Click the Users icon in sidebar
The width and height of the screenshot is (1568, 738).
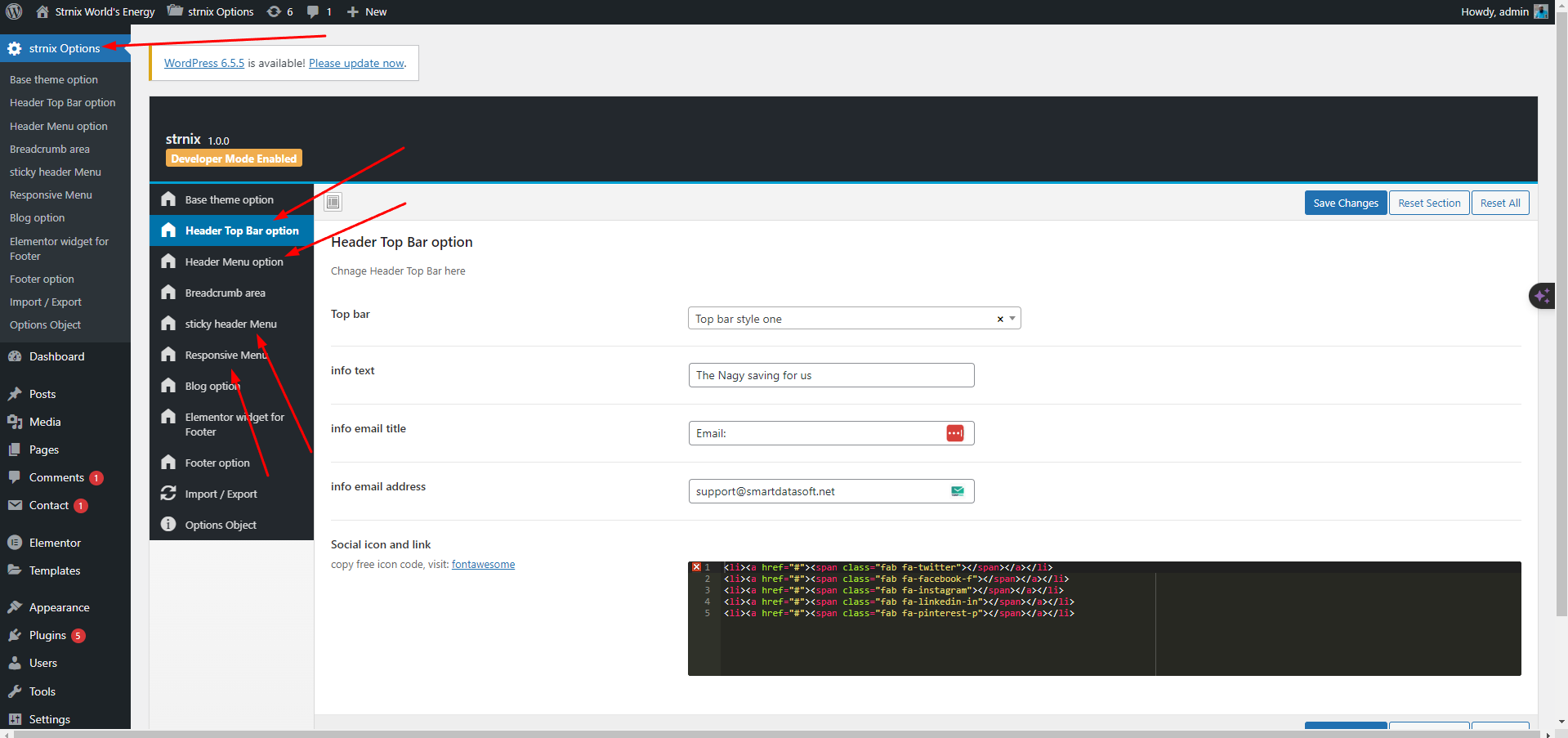tap(15, 663)
